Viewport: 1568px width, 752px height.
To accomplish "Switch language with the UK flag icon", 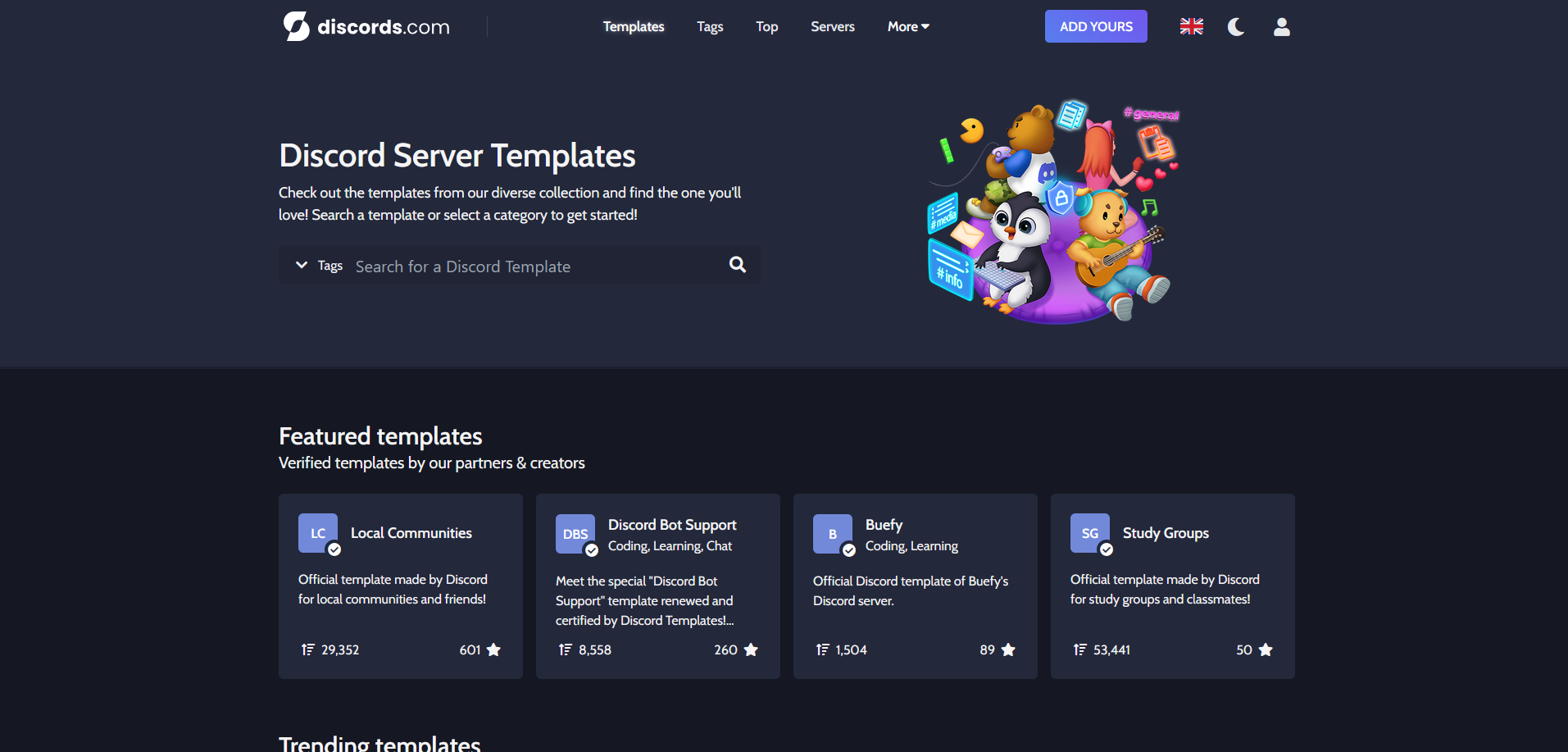I will (1191, 26).
